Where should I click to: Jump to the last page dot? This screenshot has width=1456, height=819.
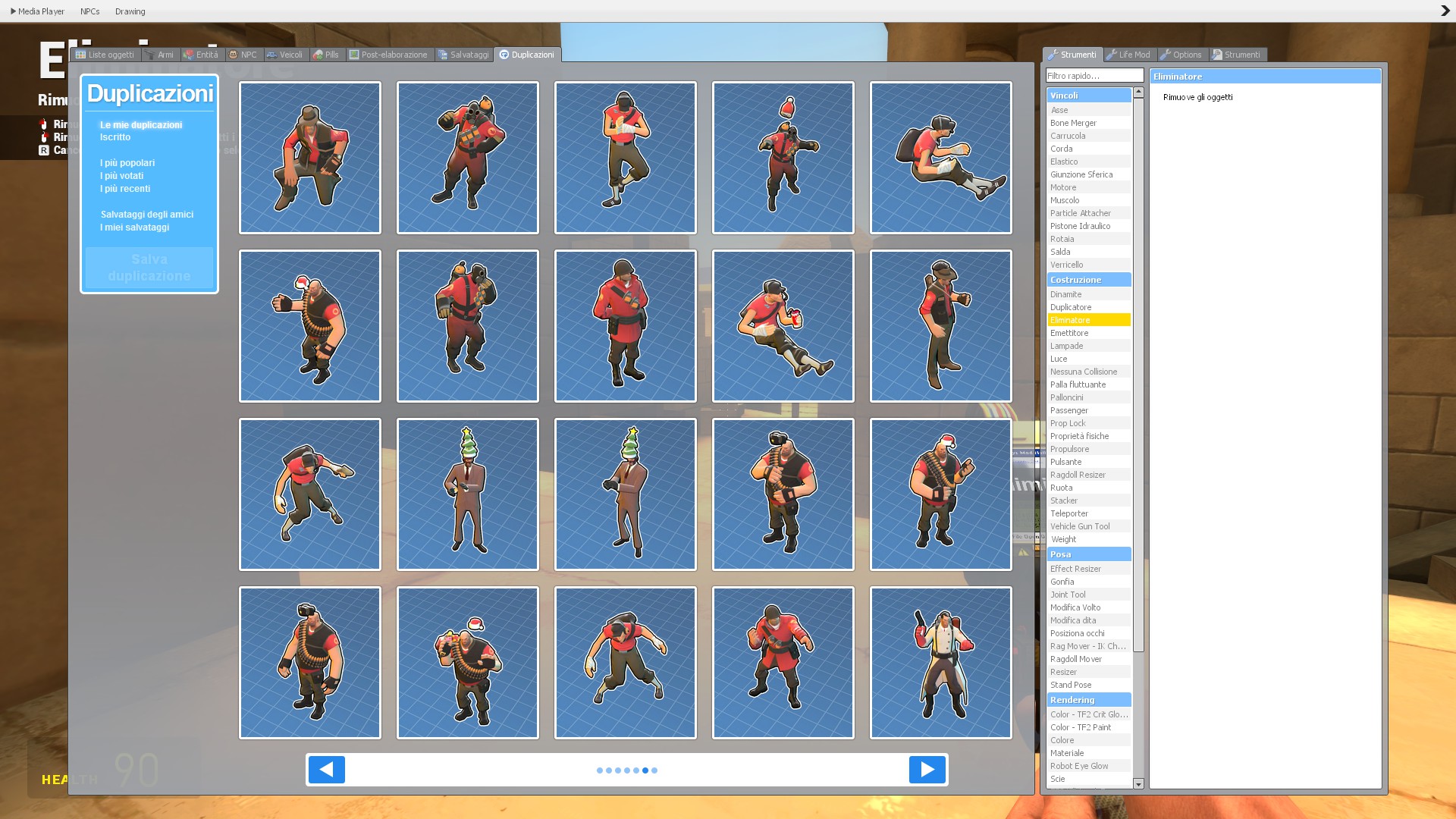654,770
